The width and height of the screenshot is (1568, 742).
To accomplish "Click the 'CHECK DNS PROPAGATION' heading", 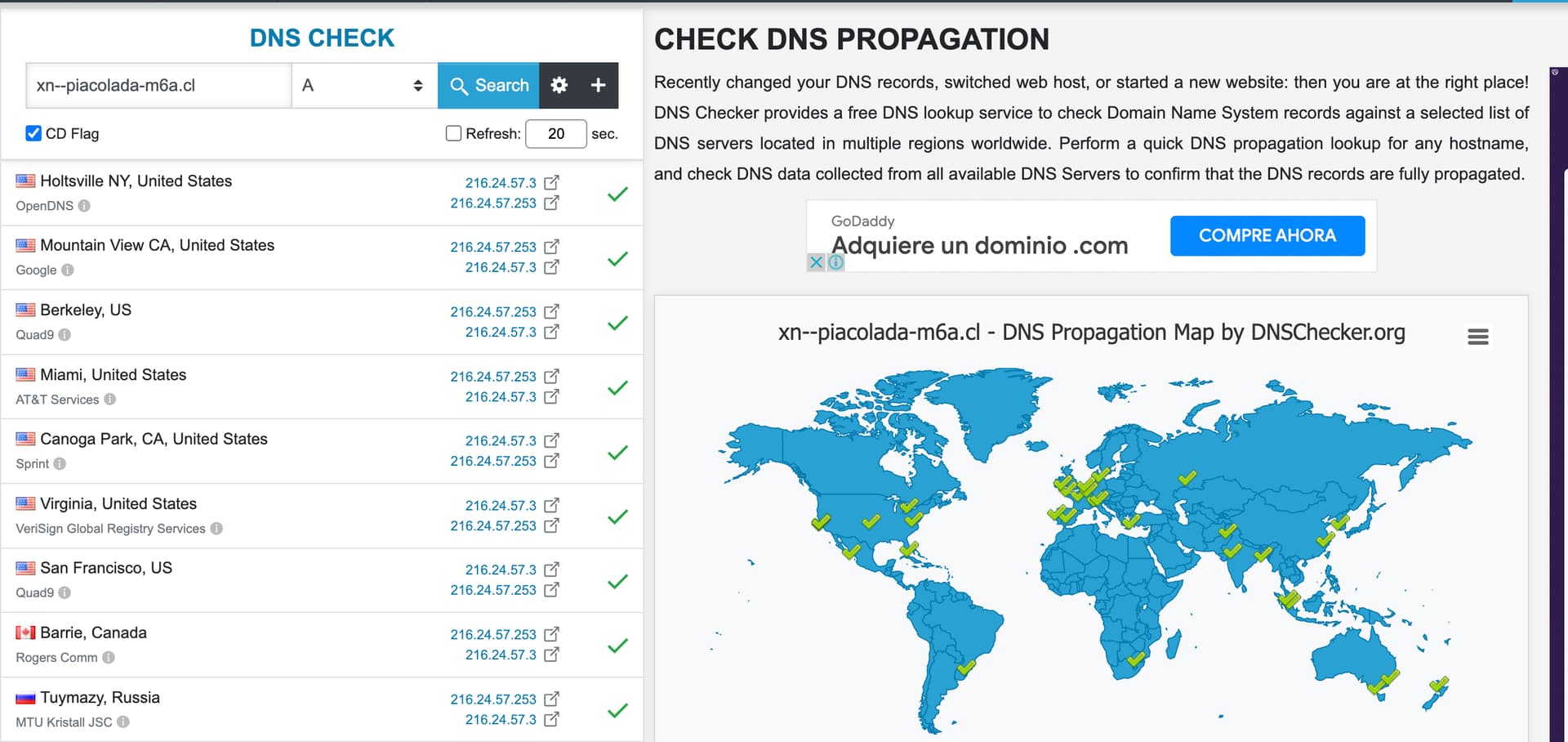I will [852, 39].
